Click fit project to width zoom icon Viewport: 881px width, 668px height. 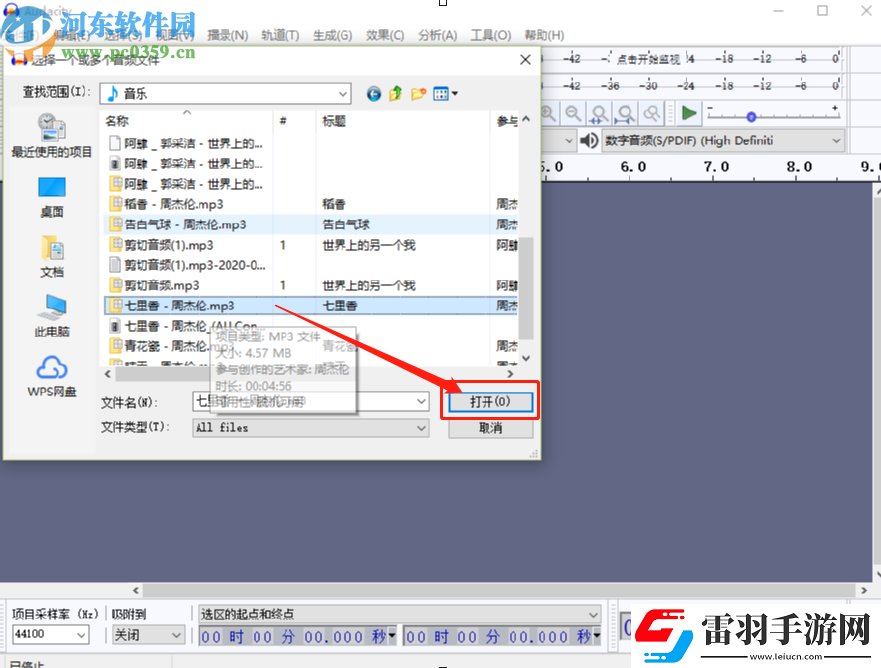pos(625,114)
